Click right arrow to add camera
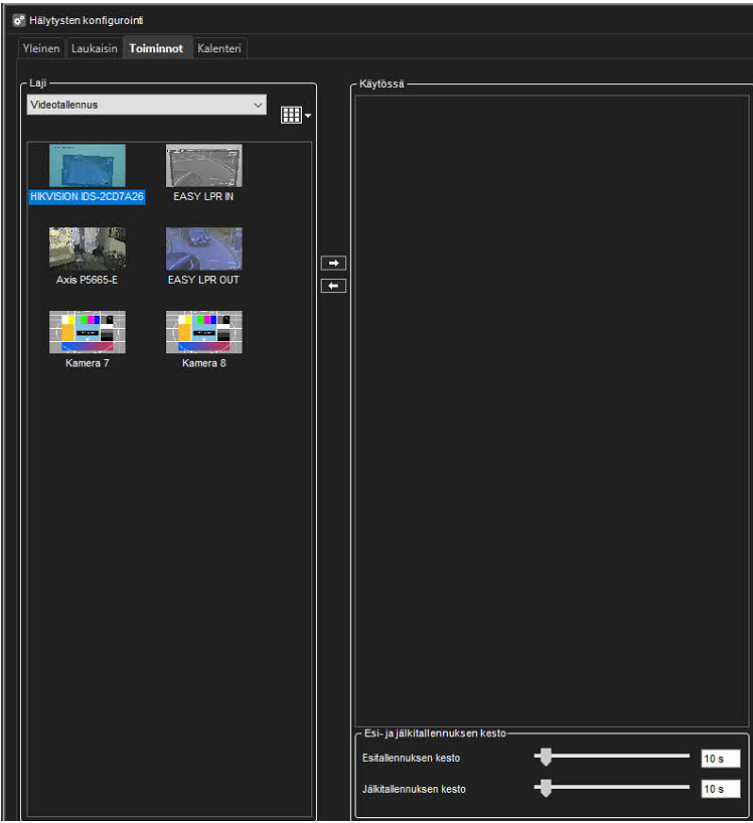 [x=334, y=263]
